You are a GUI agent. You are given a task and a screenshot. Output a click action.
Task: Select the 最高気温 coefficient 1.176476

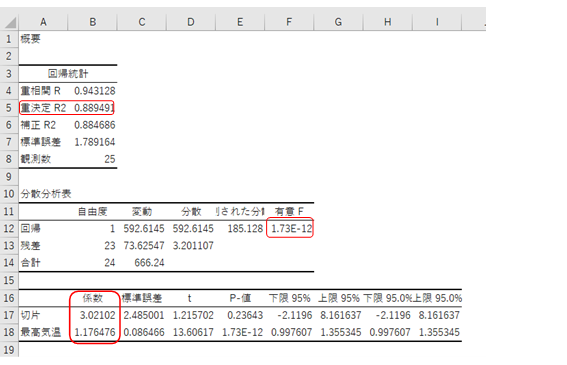95,332
